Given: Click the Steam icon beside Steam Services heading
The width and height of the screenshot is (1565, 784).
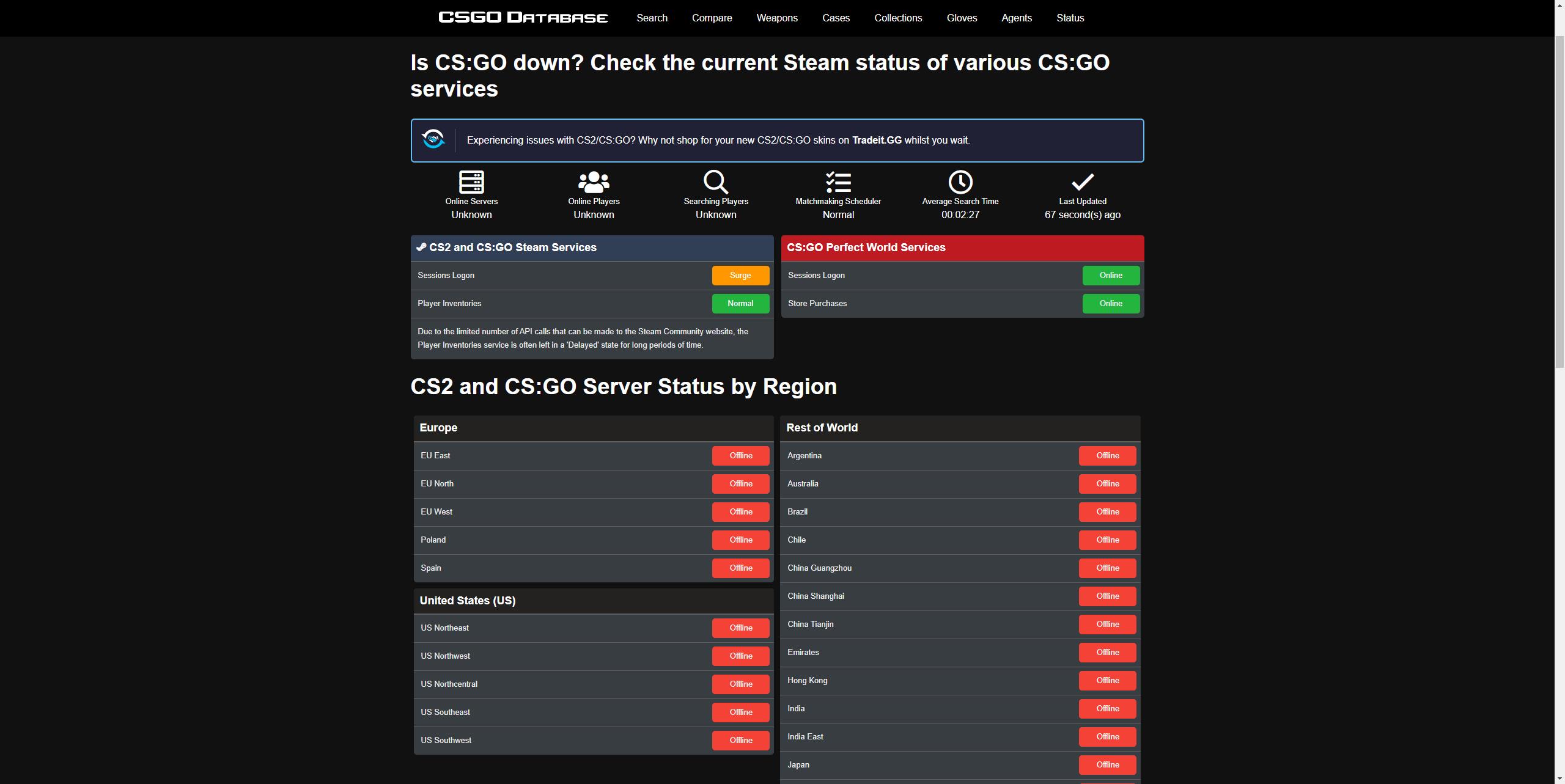Looking at the screenshot, I should (x=421, y=247).
